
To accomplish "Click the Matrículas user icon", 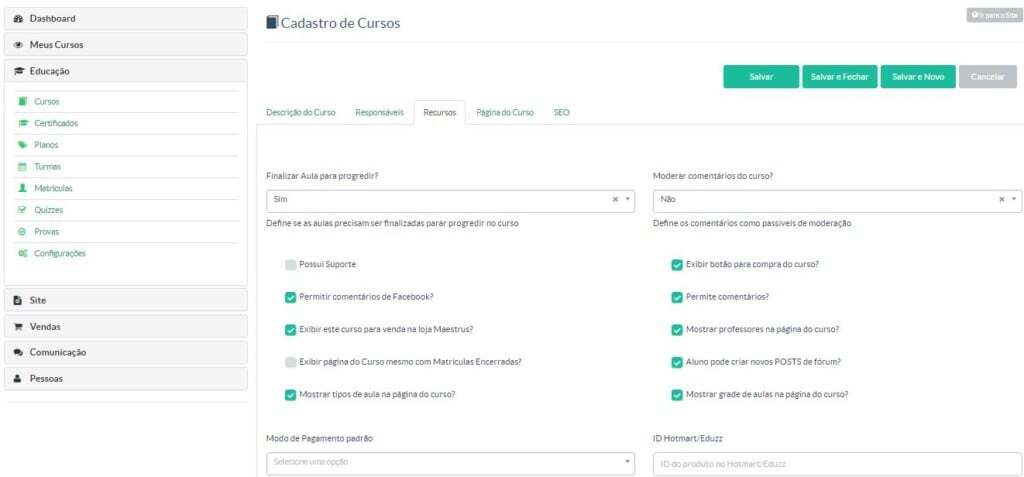I will (x=23, y=188).
